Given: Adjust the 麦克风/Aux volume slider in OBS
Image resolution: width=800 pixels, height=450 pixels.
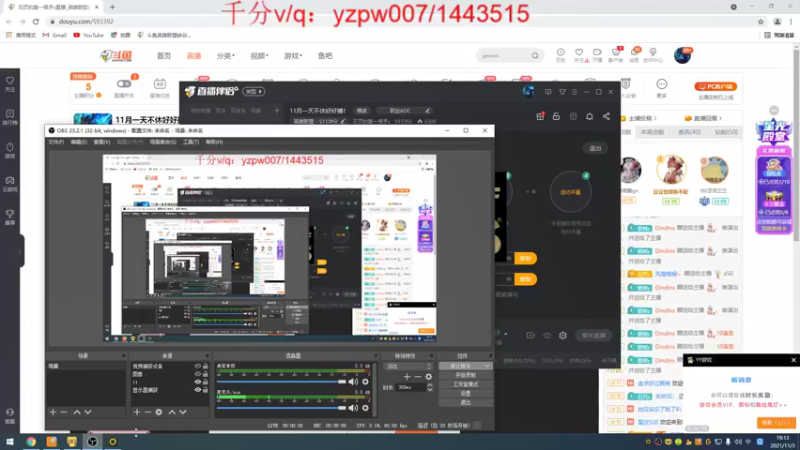Looking at the screenshot, I should point(282,408).
